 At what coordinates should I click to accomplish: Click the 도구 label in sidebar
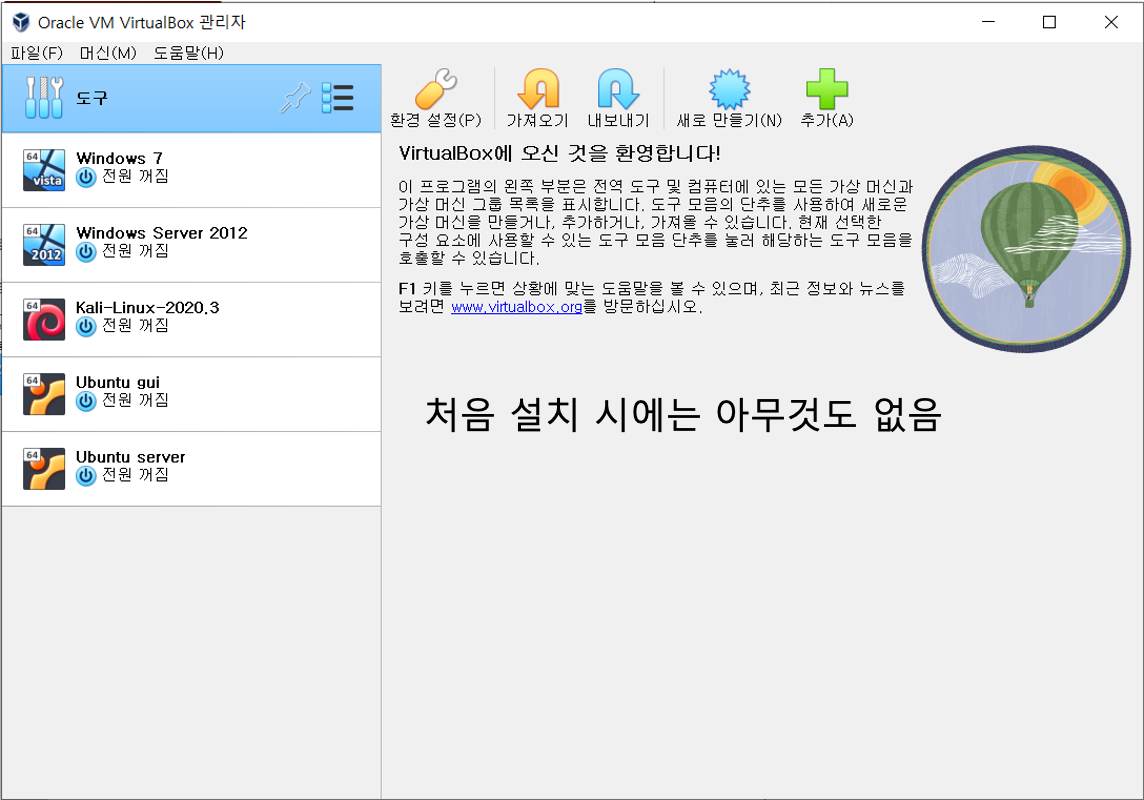[92, 98]
